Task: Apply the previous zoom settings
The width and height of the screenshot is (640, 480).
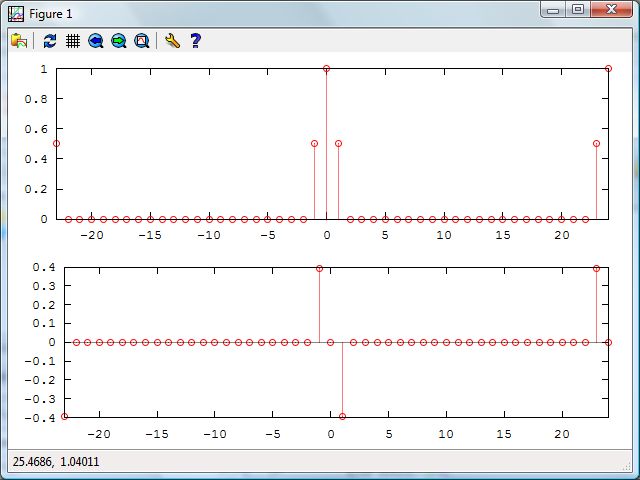Action: click(96, 41)
